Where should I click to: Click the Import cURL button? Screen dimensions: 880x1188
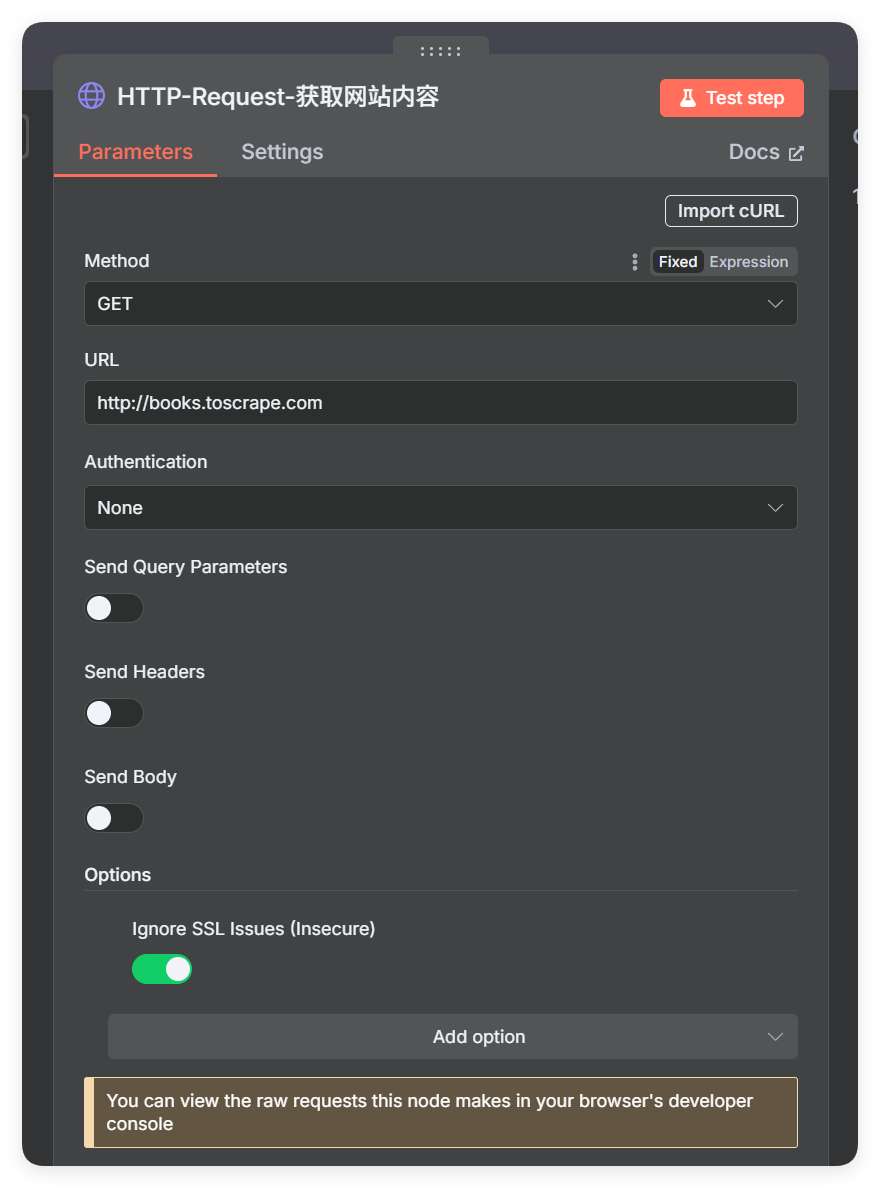point(731,211)
